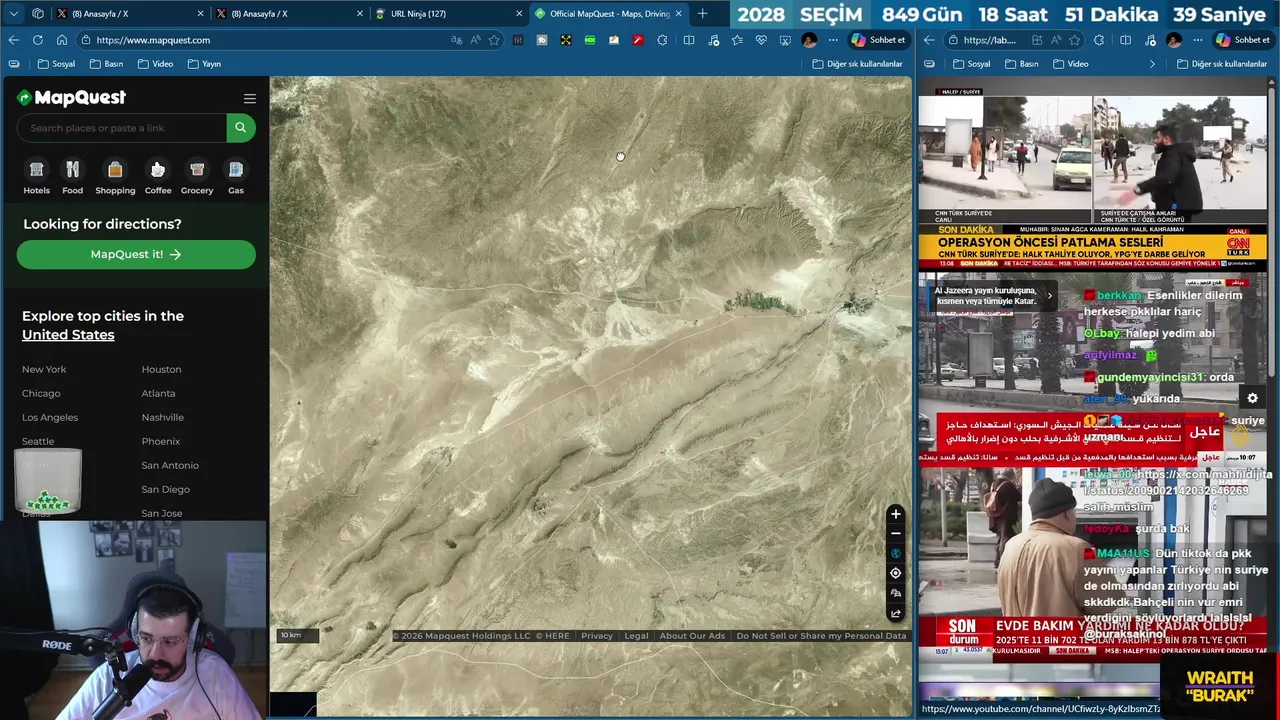The width and height of the screenshot is (1280, 720).
Task: Open a new browser tab with plus
Action: click(x=702, y=14)
